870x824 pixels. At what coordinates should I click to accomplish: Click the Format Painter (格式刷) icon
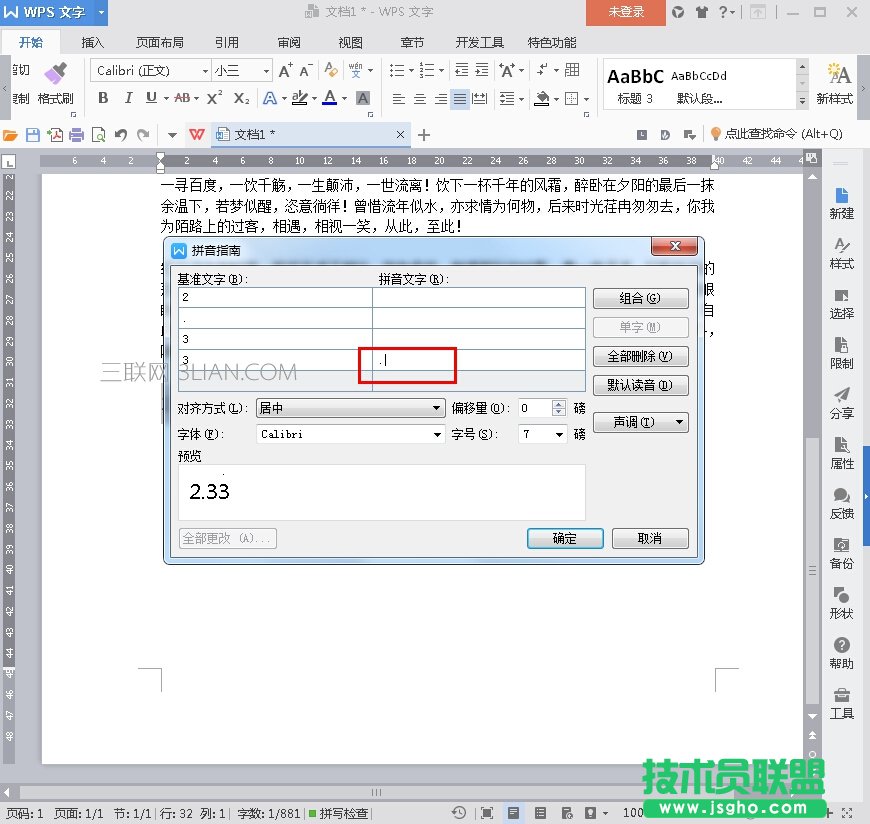coord(55,75)
